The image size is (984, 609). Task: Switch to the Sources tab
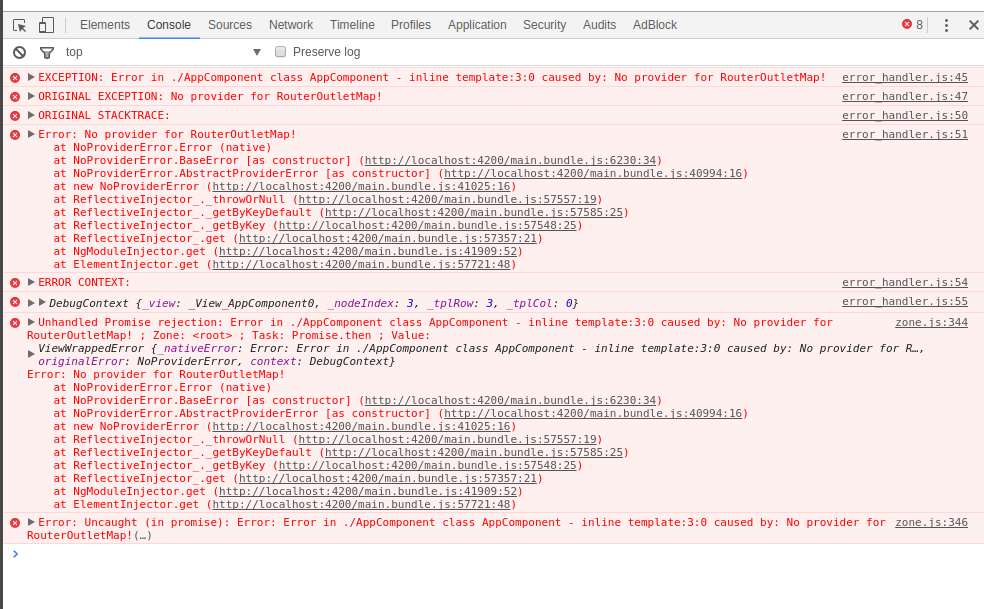(x=229, y=24)
